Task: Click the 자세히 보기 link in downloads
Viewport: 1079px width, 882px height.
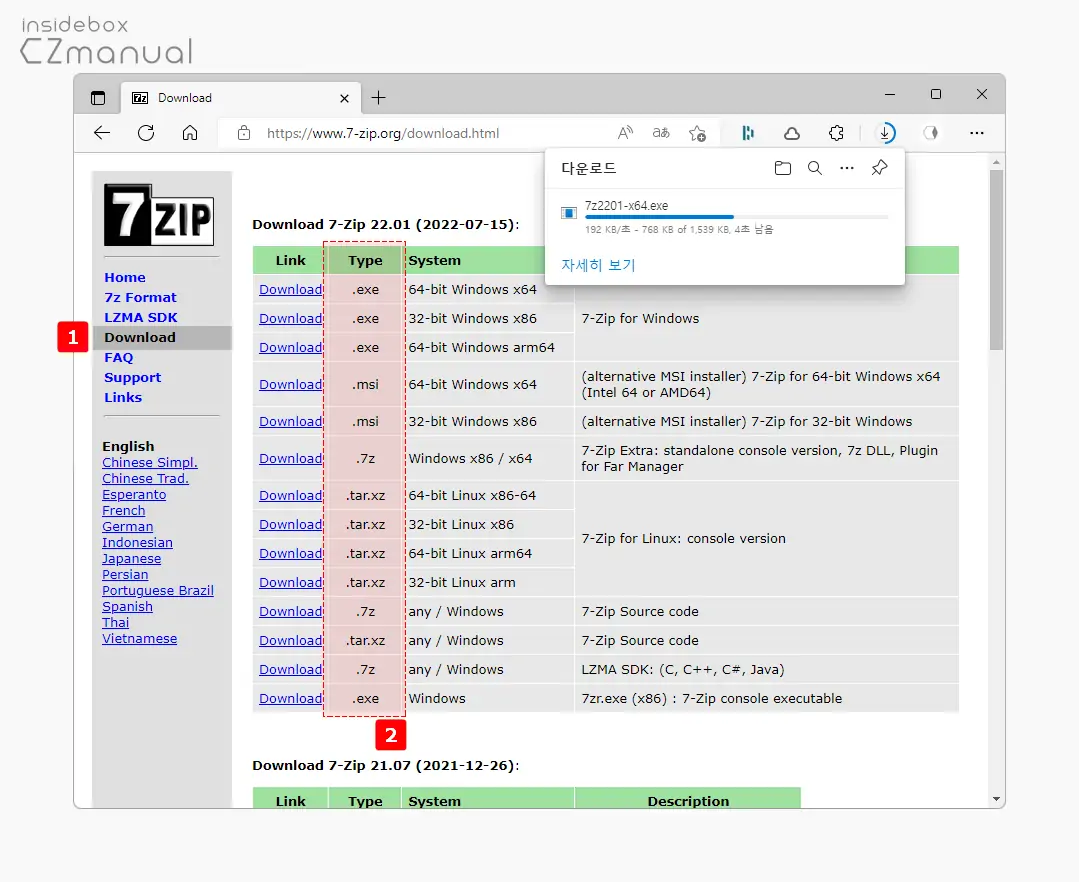Action: click(598, 265)
